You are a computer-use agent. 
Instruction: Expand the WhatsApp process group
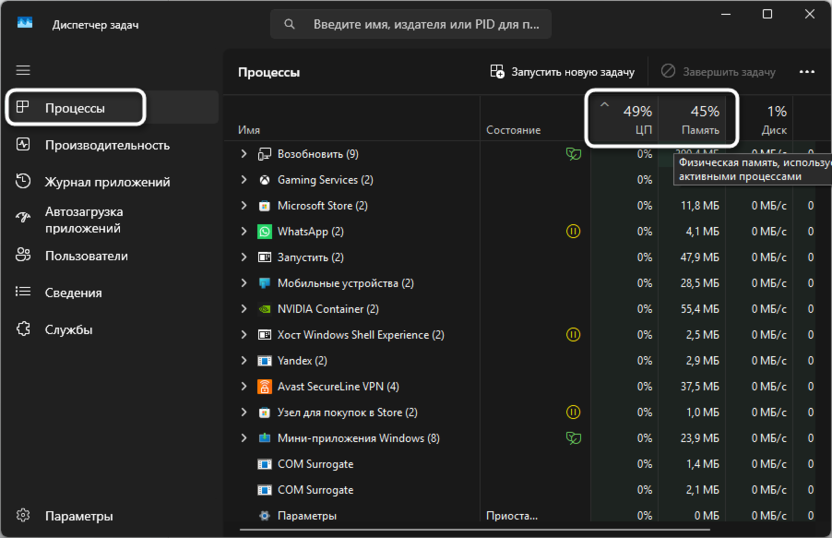pos(244,232)
